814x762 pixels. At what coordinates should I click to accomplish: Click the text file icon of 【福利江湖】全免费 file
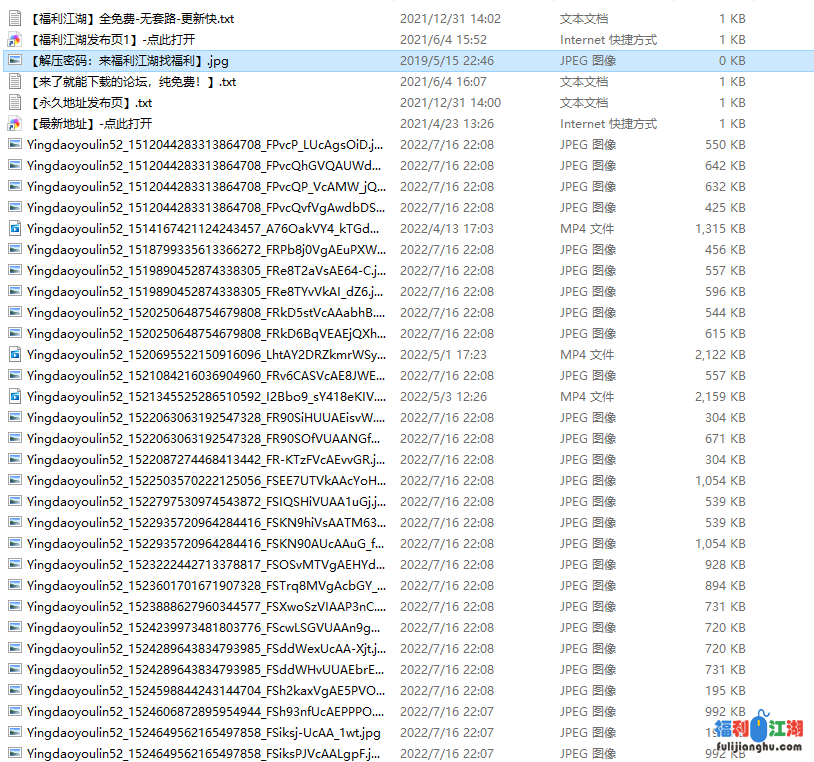tap(13, 18)
